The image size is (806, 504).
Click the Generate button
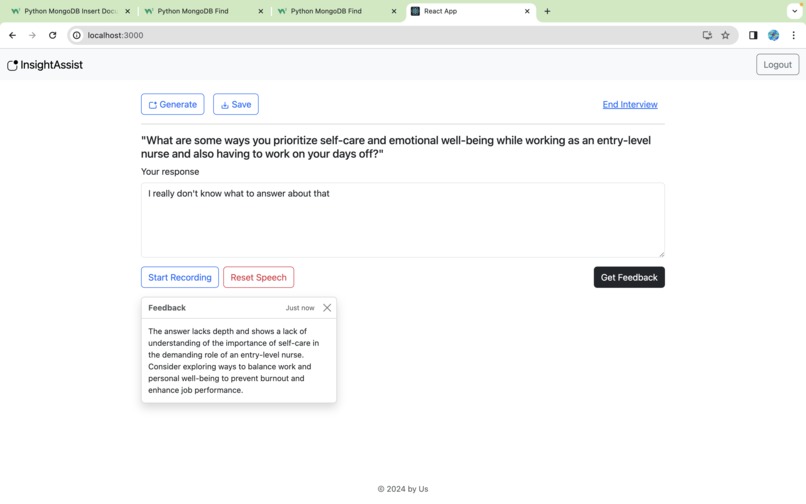pos(173,104)
